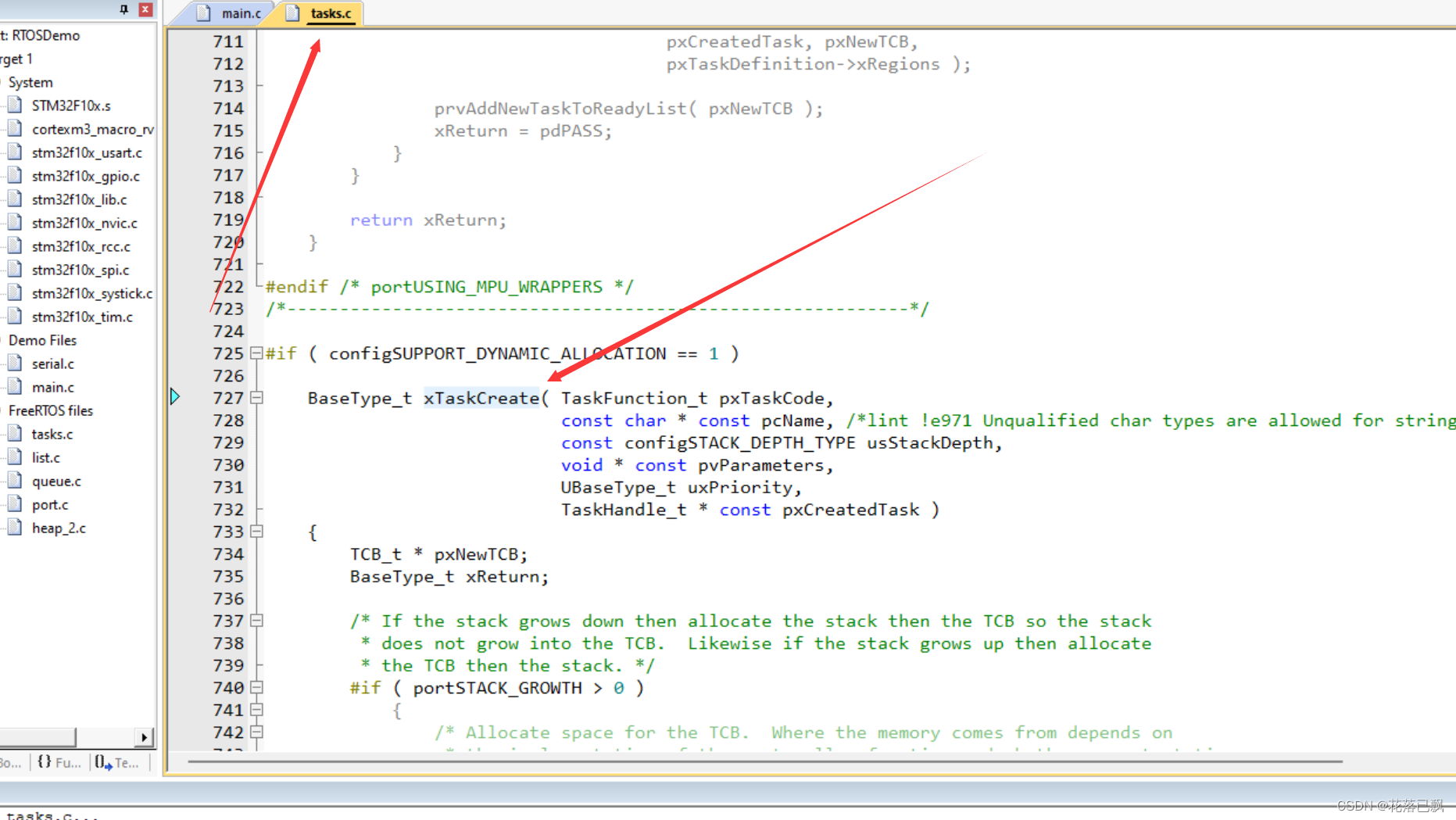Collapse the code fold at line 727
Image resolution: width=1456 pixels, height=820 pixels.
[x=256, y=398]
